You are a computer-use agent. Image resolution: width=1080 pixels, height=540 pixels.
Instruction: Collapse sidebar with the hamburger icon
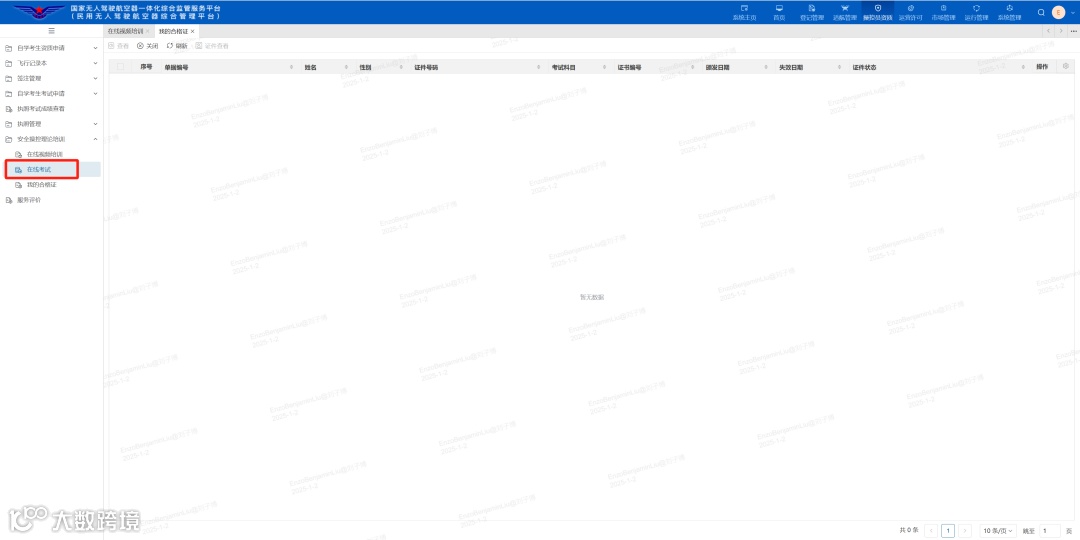(x=52, y=31)
